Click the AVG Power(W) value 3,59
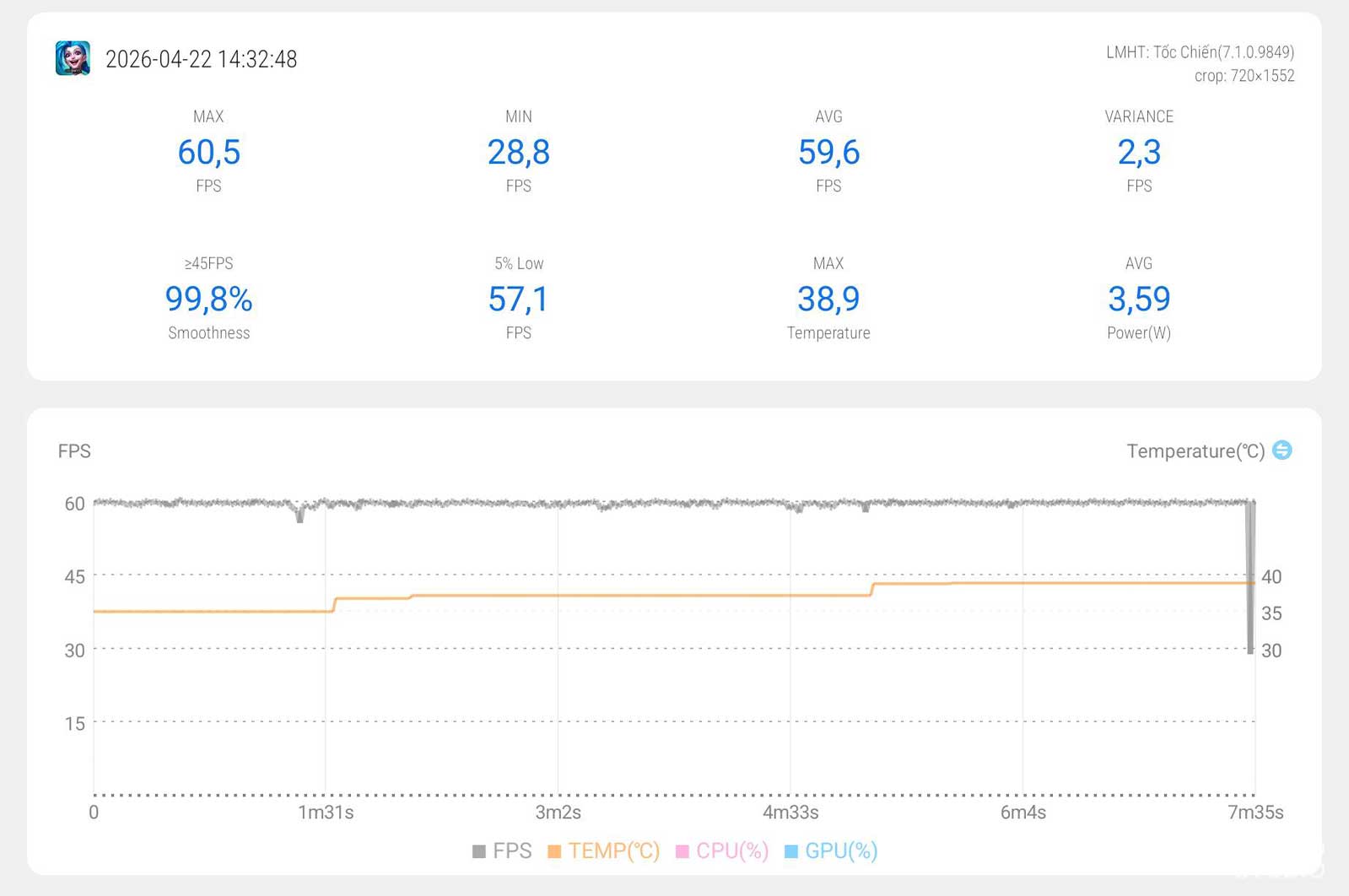The image size is (1349, 896). click(1139, 300)
